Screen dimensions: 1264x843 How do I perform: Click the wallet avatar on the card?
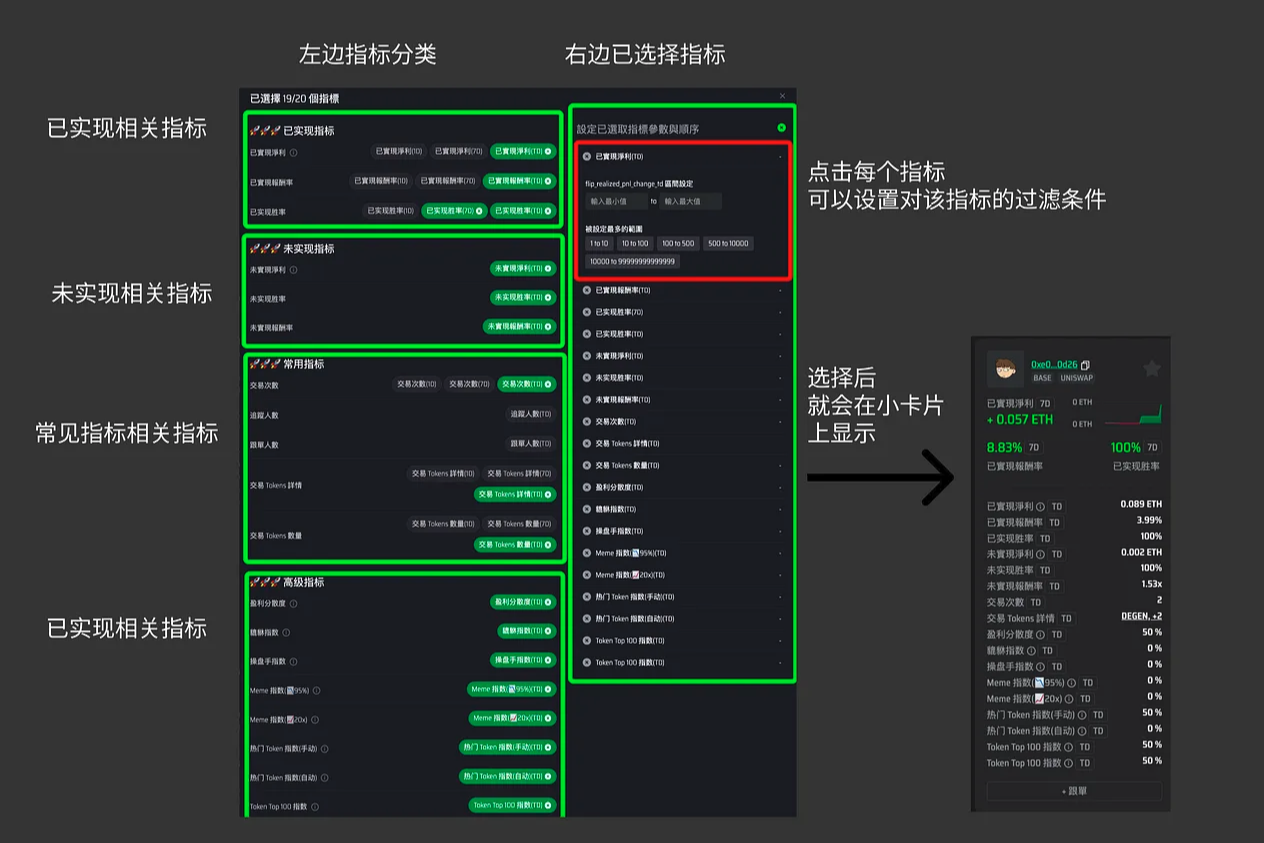click(1005, 370)
